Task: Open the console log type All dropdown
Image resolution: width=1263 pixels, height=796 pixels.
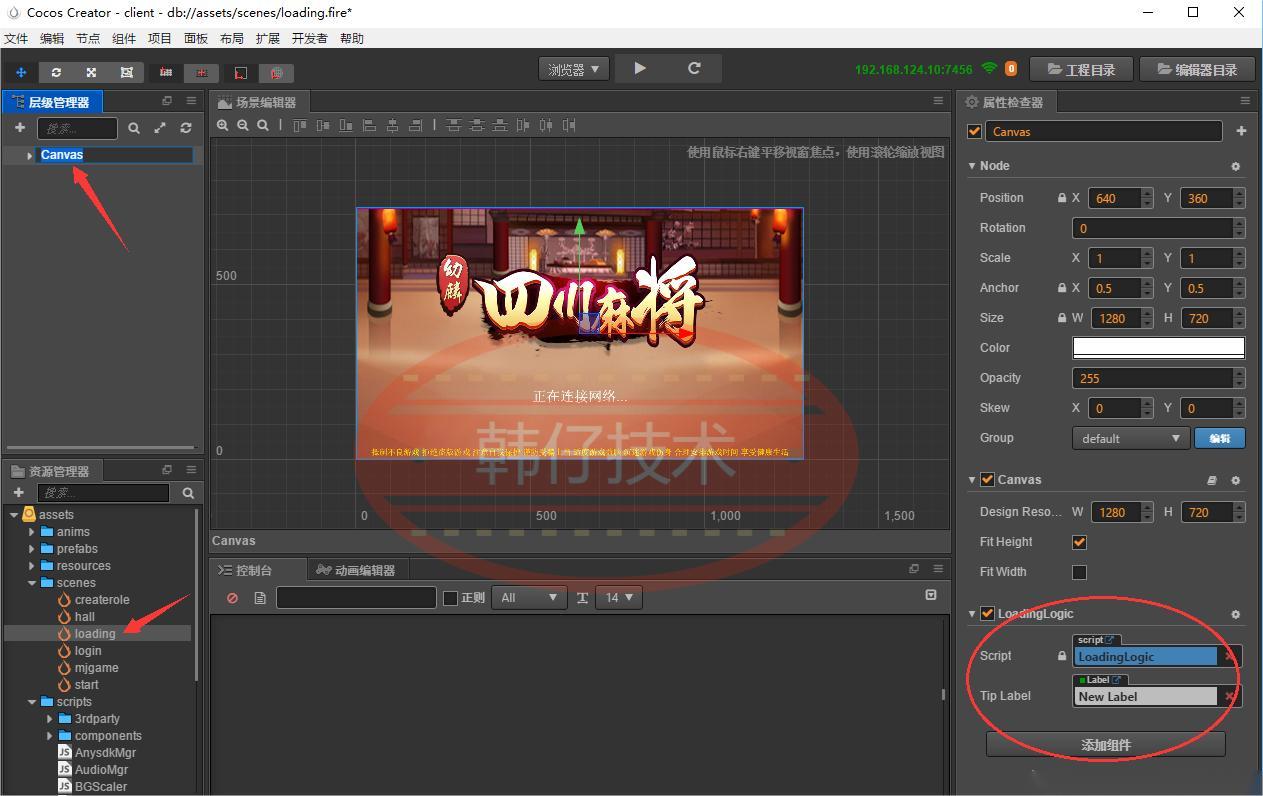Action: click(x=529, y=598)
